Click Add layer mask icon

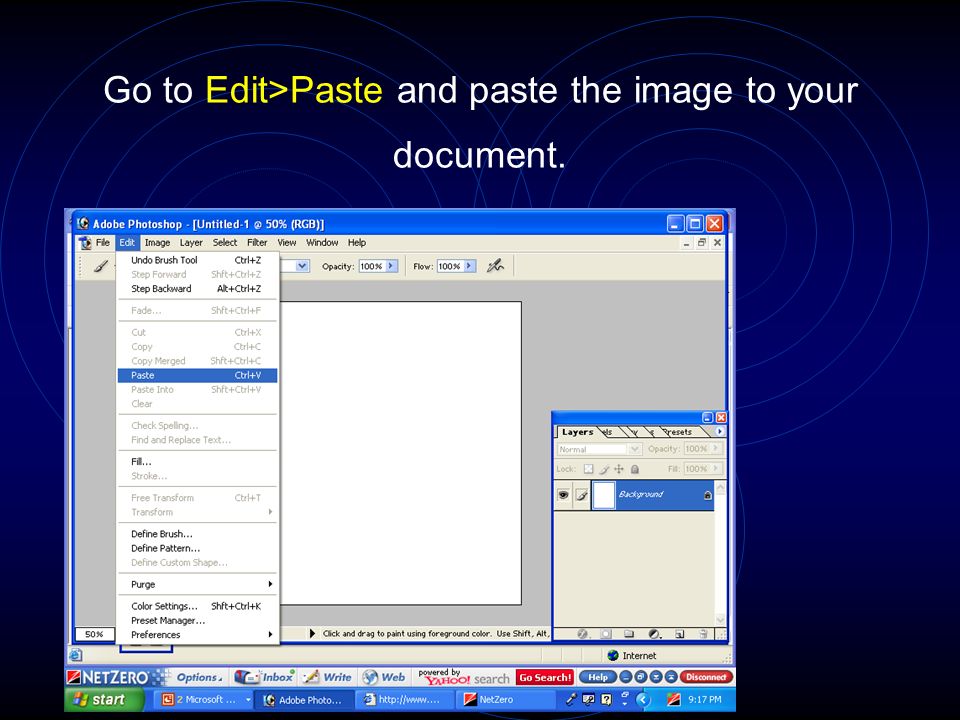coord(606,634)
